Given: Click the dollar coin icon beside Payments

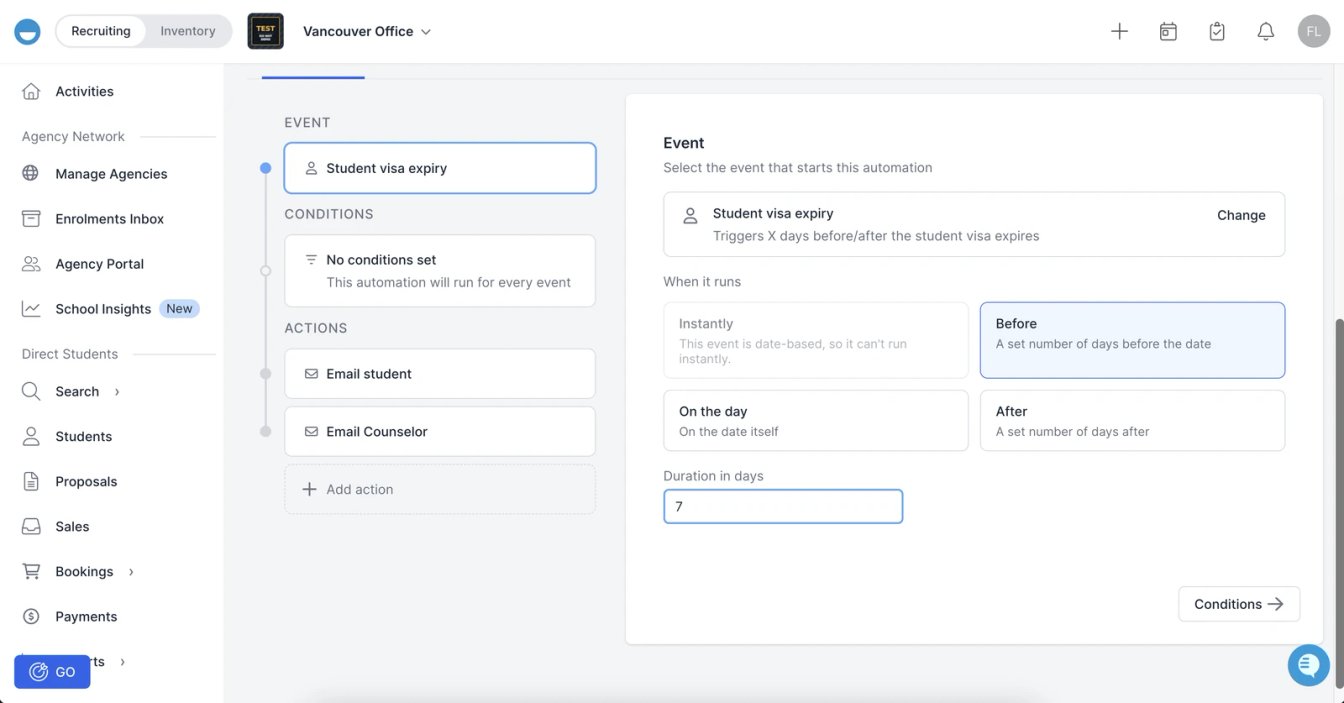Looking at the screenshot, I should pos(31,616).
